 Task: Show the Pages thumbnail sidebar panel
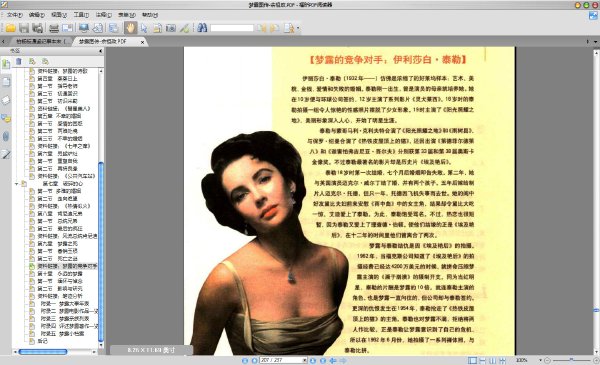tap(6, 82)
